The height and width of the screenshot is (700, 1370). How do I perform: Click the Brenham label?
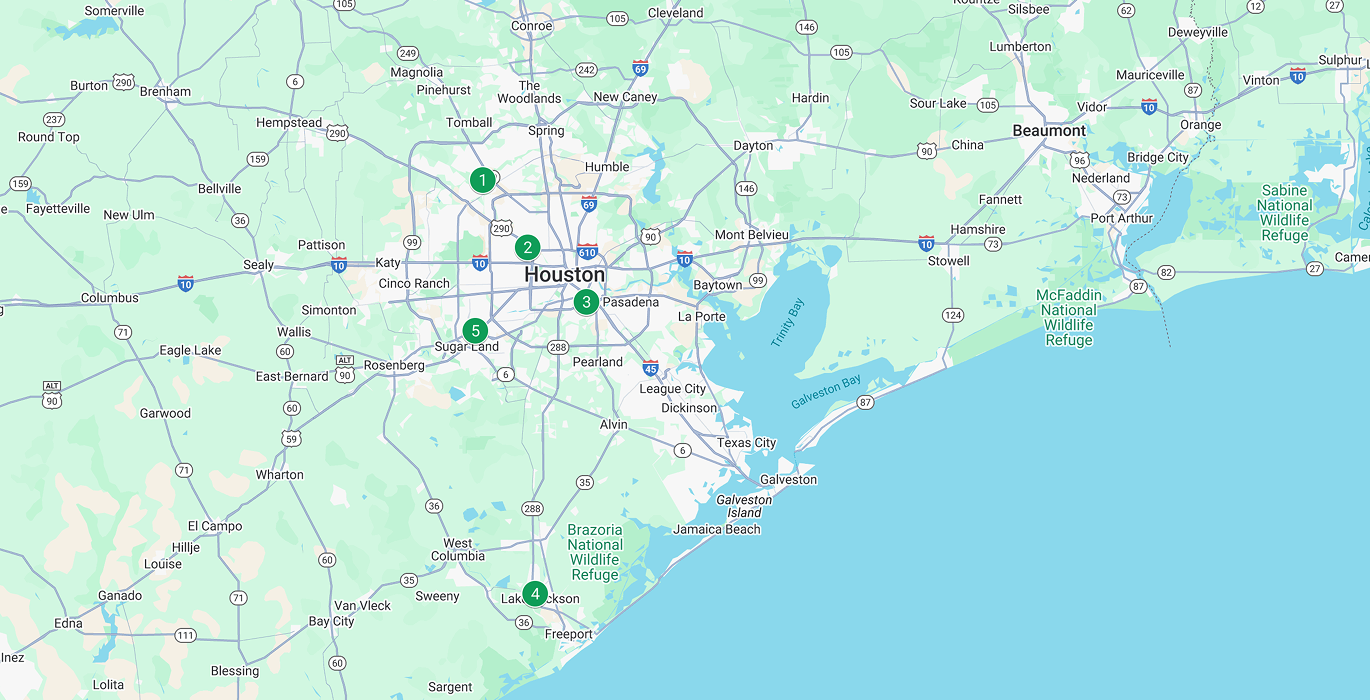pyautogui.click(x=165, y=92)
